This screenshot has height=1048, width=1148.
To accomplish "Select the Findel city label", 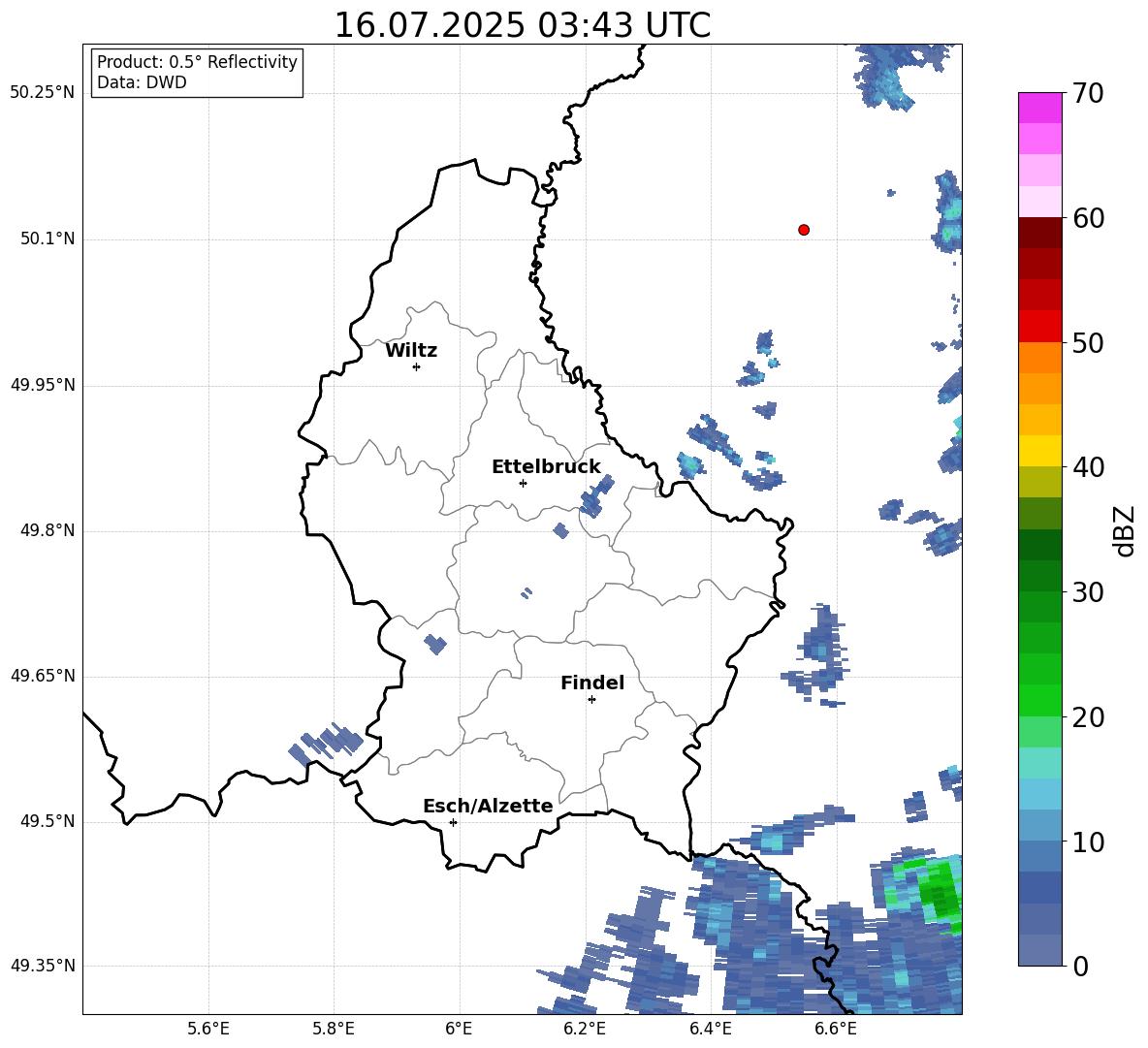I will 592,683.
